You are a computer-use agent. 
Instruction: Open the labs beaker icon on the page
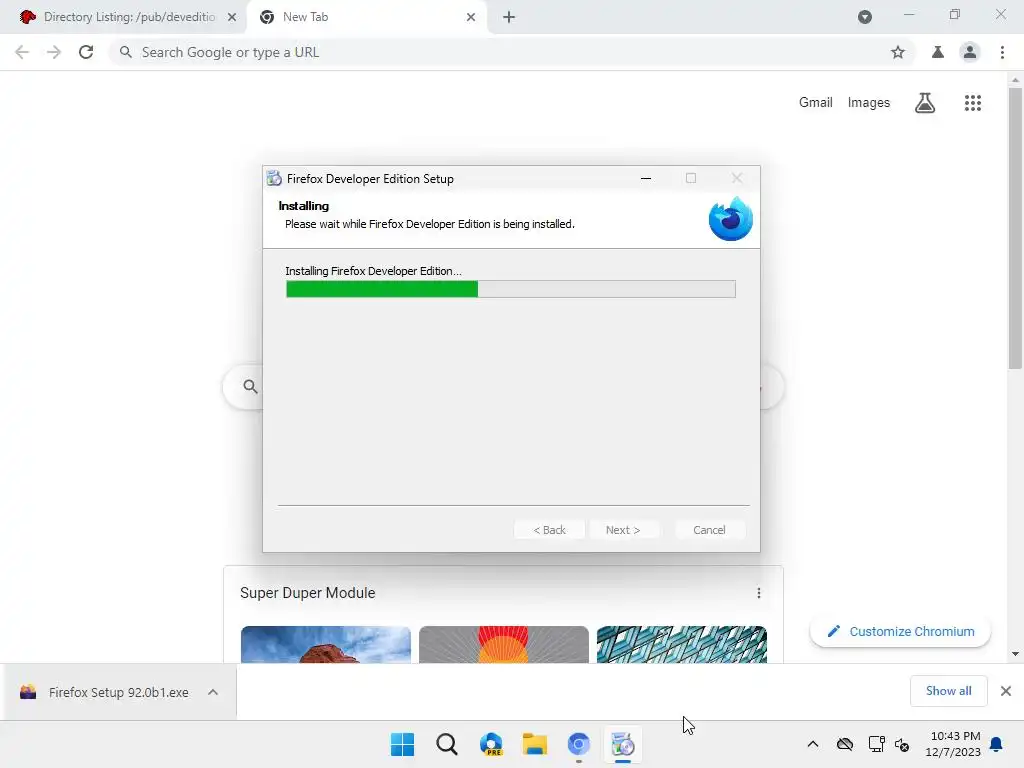point(925,103)
